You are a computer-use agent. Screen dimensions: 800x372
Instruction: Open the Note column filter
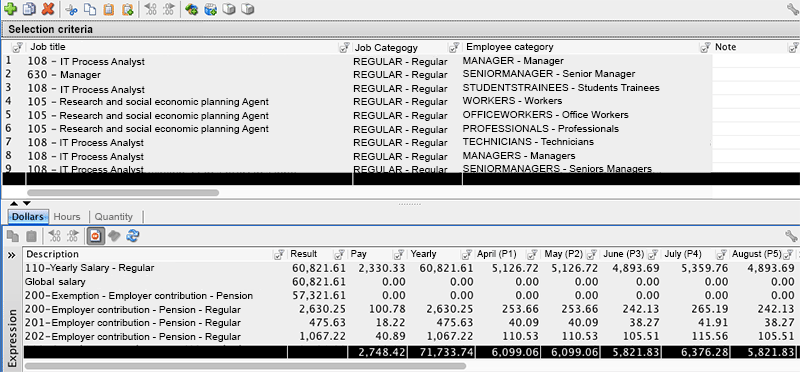point(793,47)
